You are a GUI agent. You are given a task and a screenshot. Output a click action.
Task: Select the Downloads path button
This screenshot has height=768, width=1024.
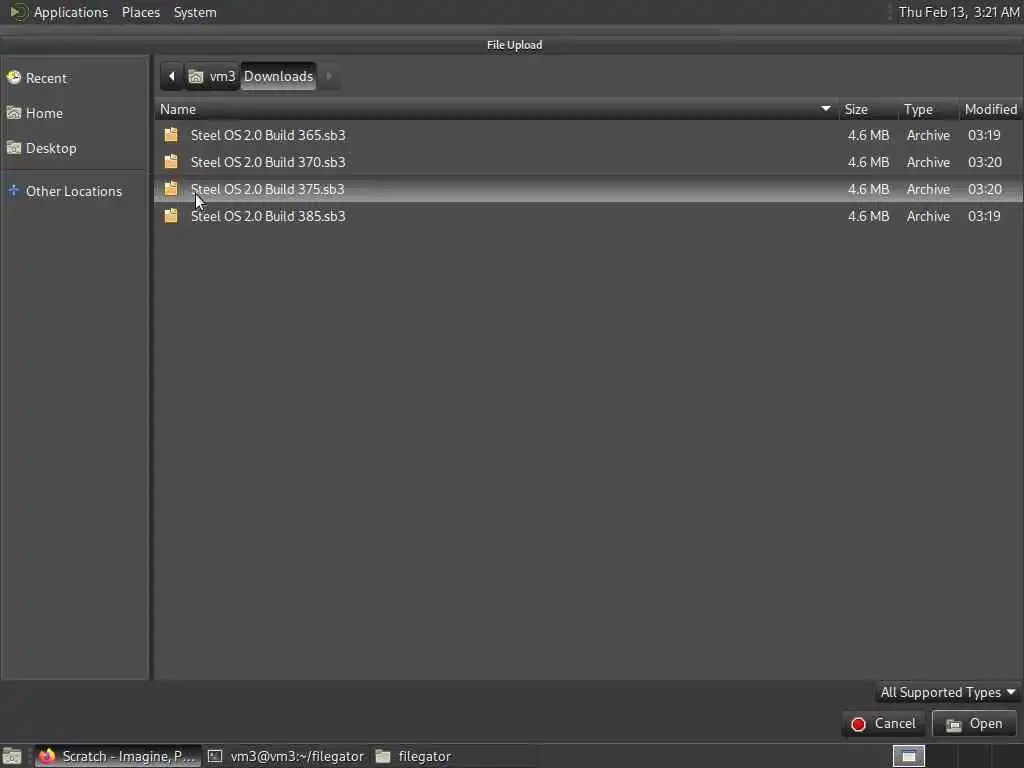pos(278,76)
